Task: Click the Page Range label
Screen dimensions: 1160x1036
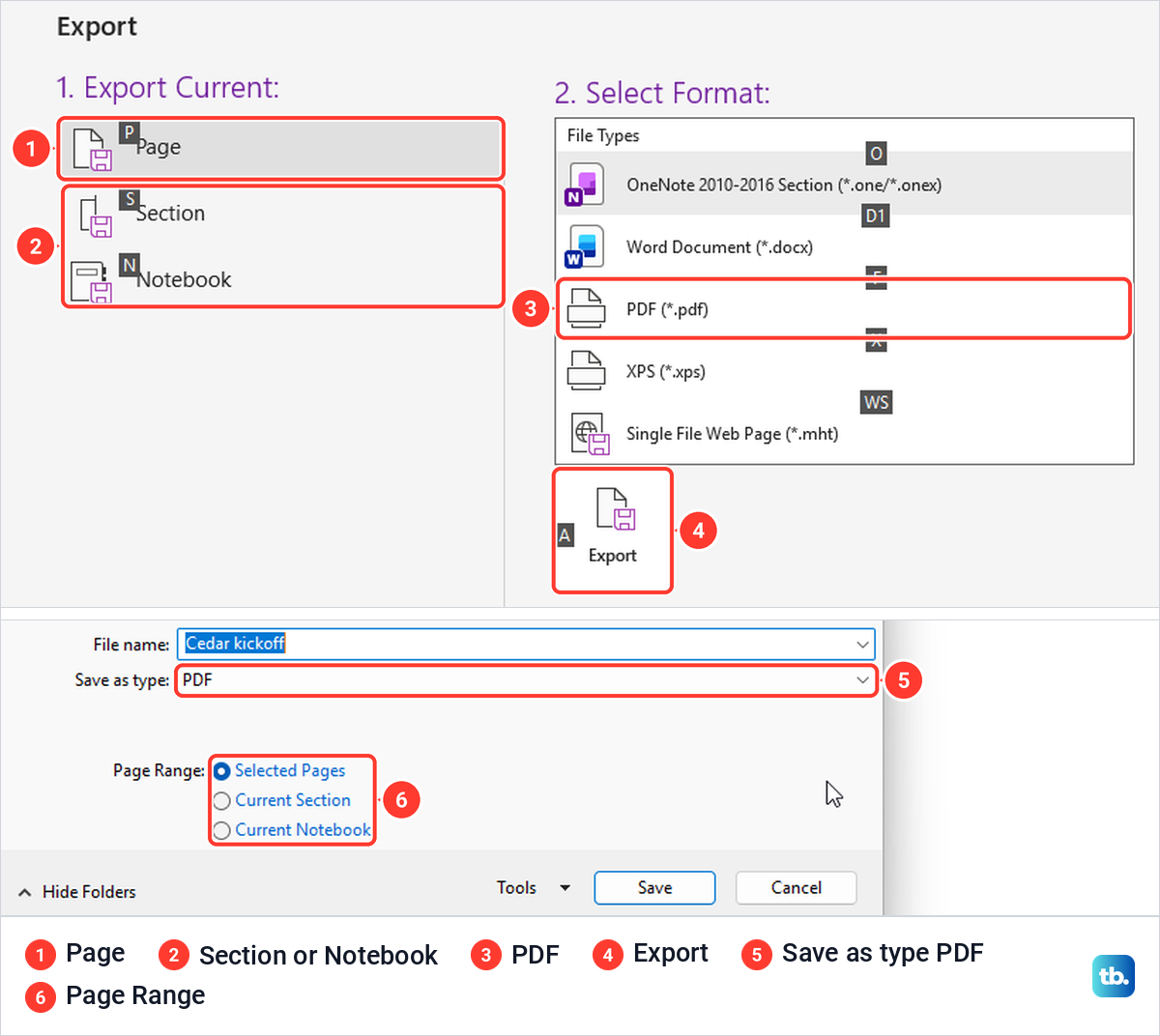Action: coord(159,770)
